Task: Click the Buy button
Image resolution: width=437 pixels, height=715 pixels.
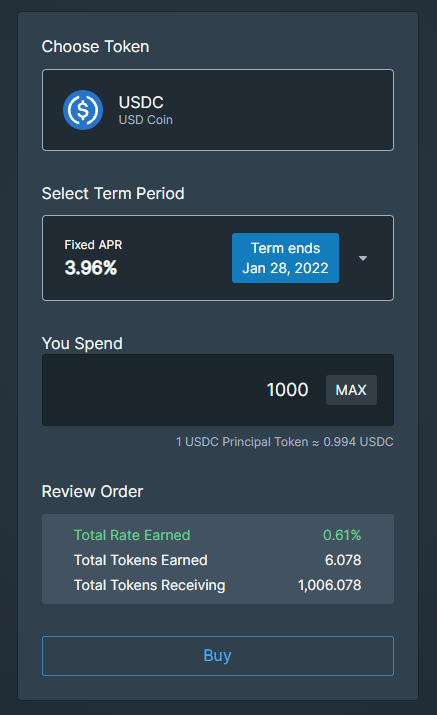Action: pos(218,656)
